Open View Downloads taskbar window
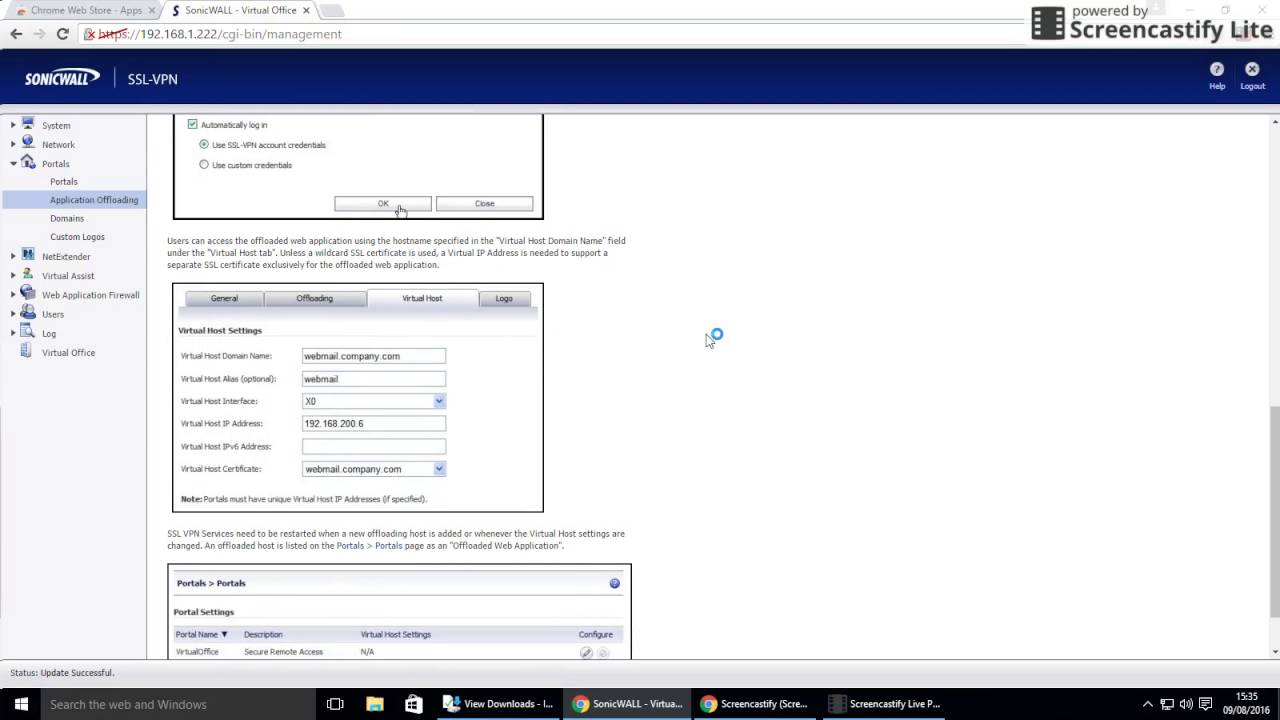Screen dimensions: 1280x720 click(x=498, y=704)
